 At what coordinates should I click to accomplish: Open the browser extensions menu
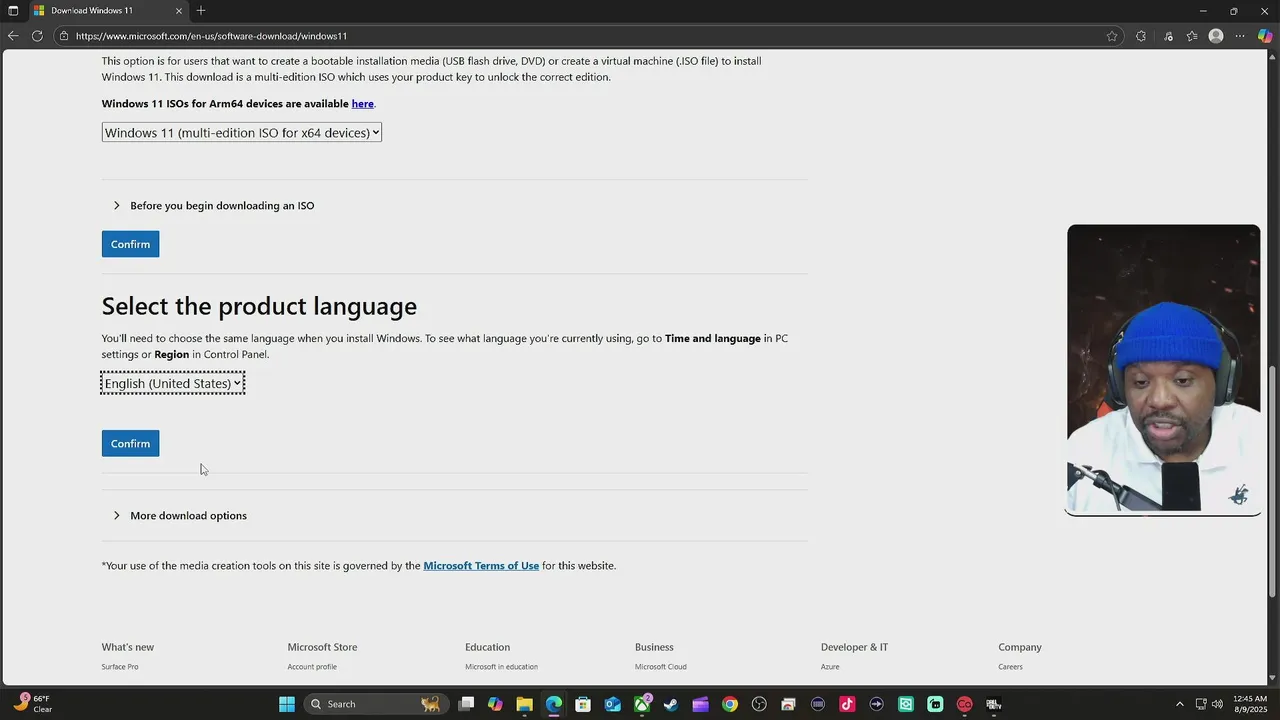point(1141,36)
